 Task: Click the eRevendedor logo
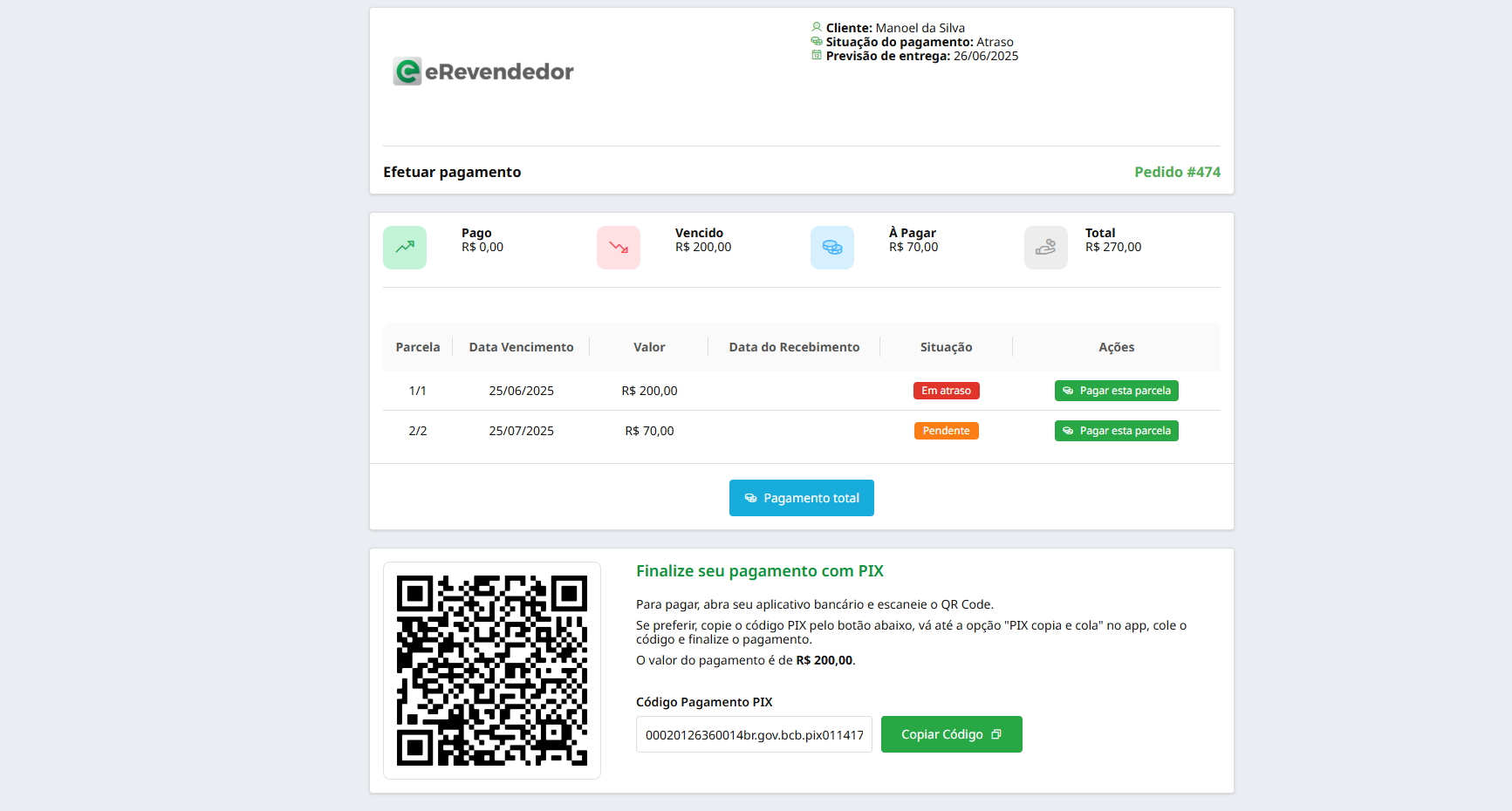tap(483, 72)
